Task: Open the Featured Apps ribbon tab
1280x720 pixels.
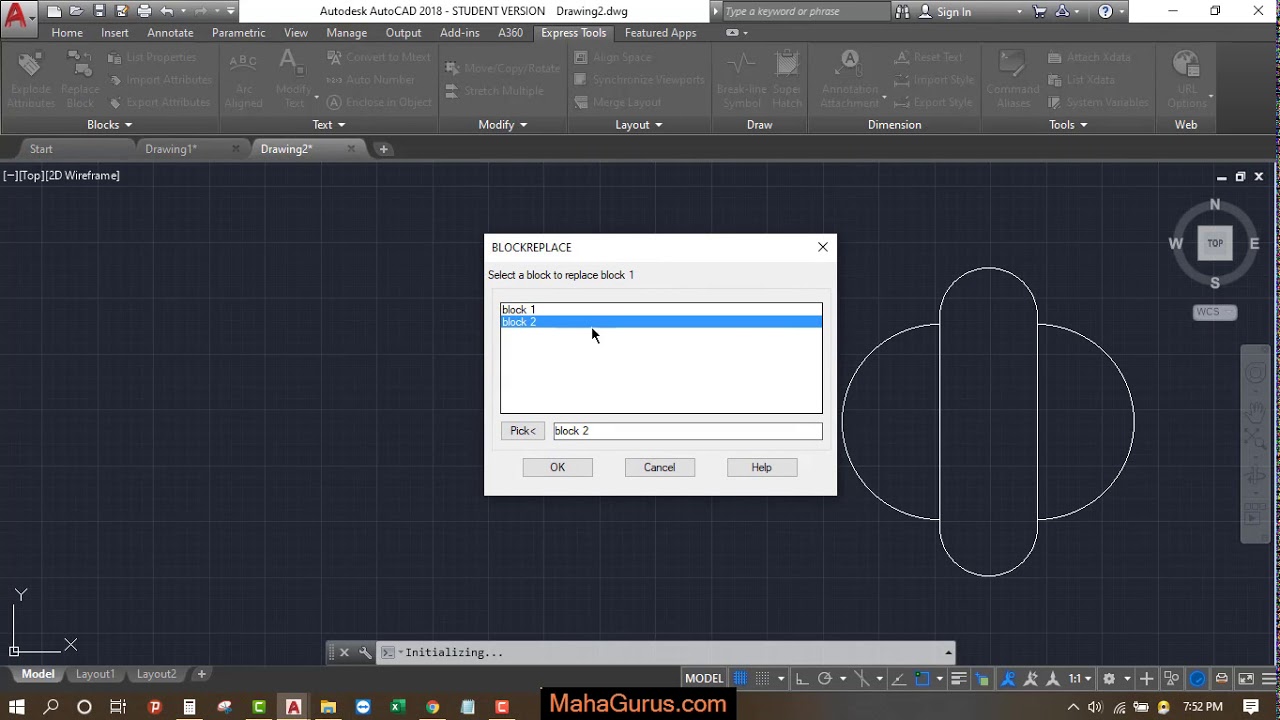Action: [660, 33]
